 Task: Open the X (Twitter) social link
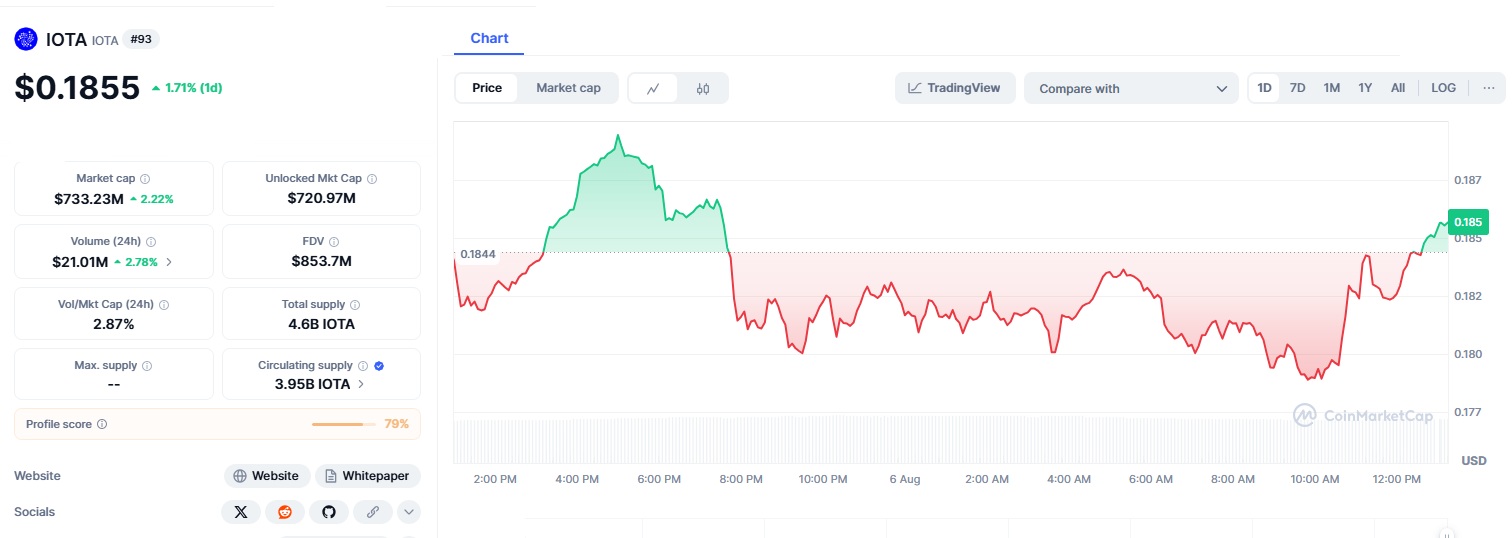(x=241, y=512)
